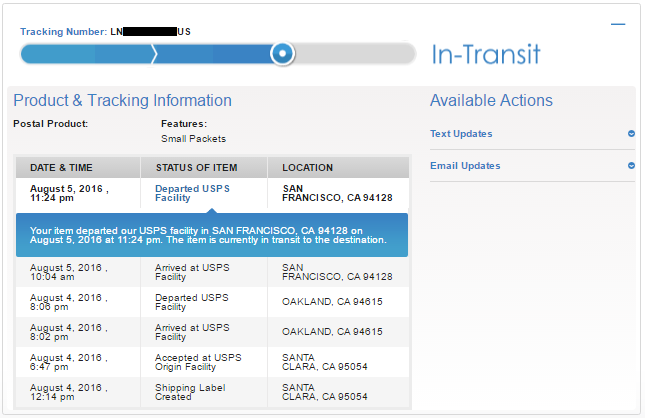645x418 pixels.
Task: Click the Product & Tracking Information heading
Action: coord(123,101)
